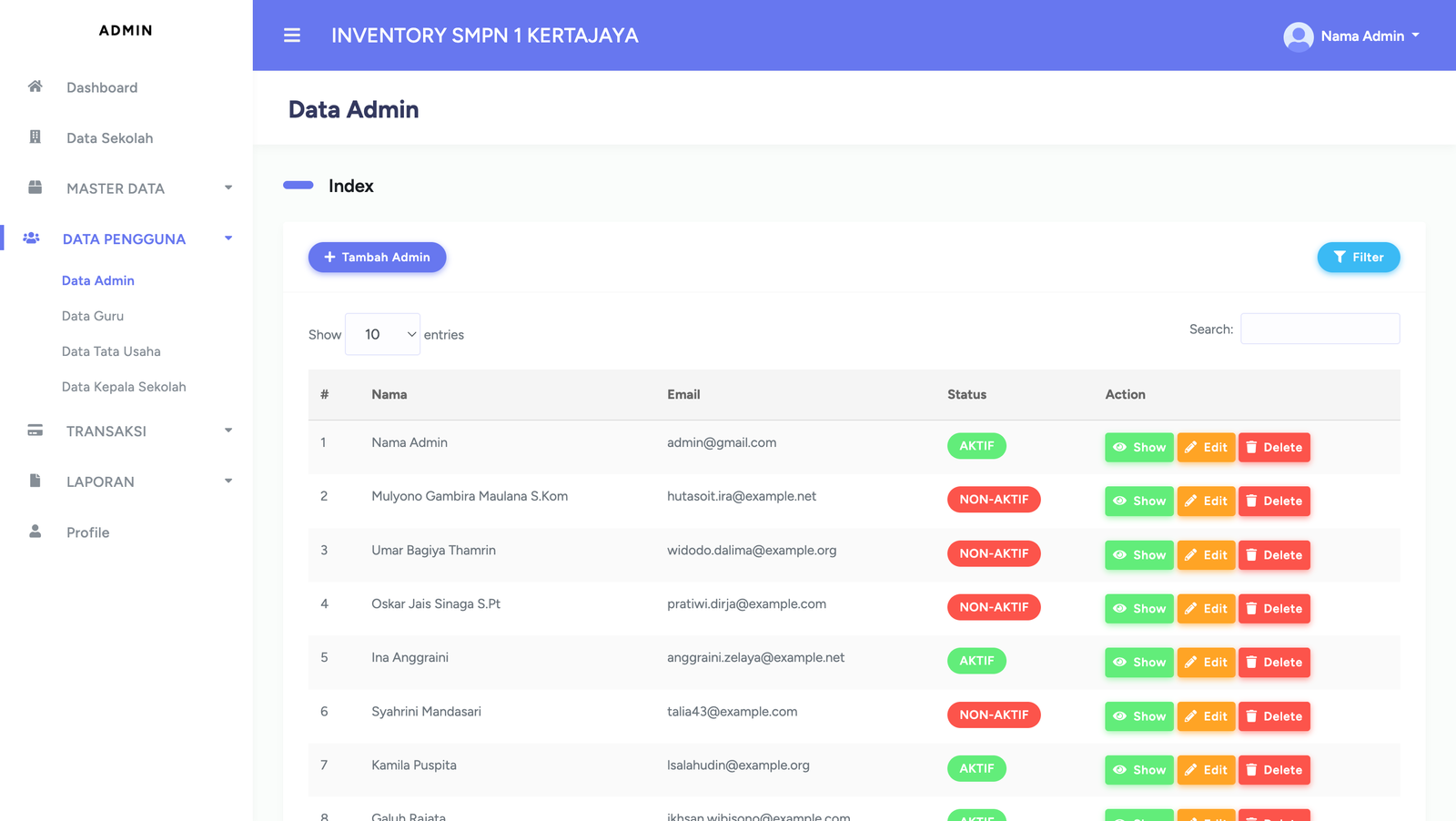Viewport: 1456px width, 821px height.
Task: Go to Data Kepala Sekolah page
Action: 124,387
